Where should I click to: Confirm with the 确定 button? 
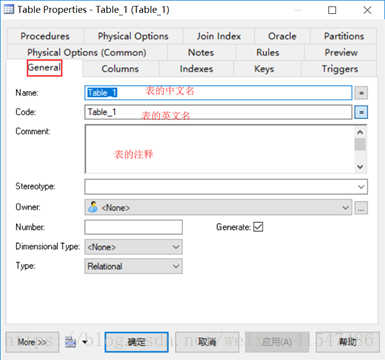[x=136, y=342]
